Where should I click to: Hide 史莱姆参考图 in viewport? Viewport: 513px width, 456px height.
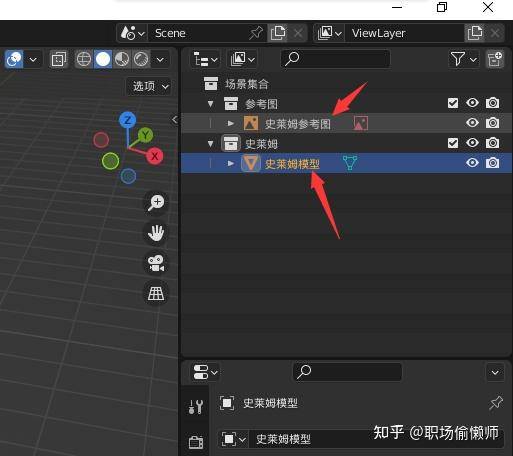(472, 123)
